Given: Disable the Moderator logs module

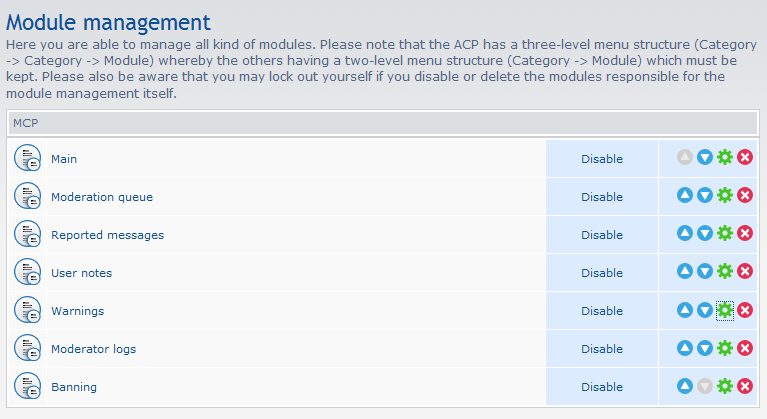Looking at the screenshot, I should pos(602,349).
